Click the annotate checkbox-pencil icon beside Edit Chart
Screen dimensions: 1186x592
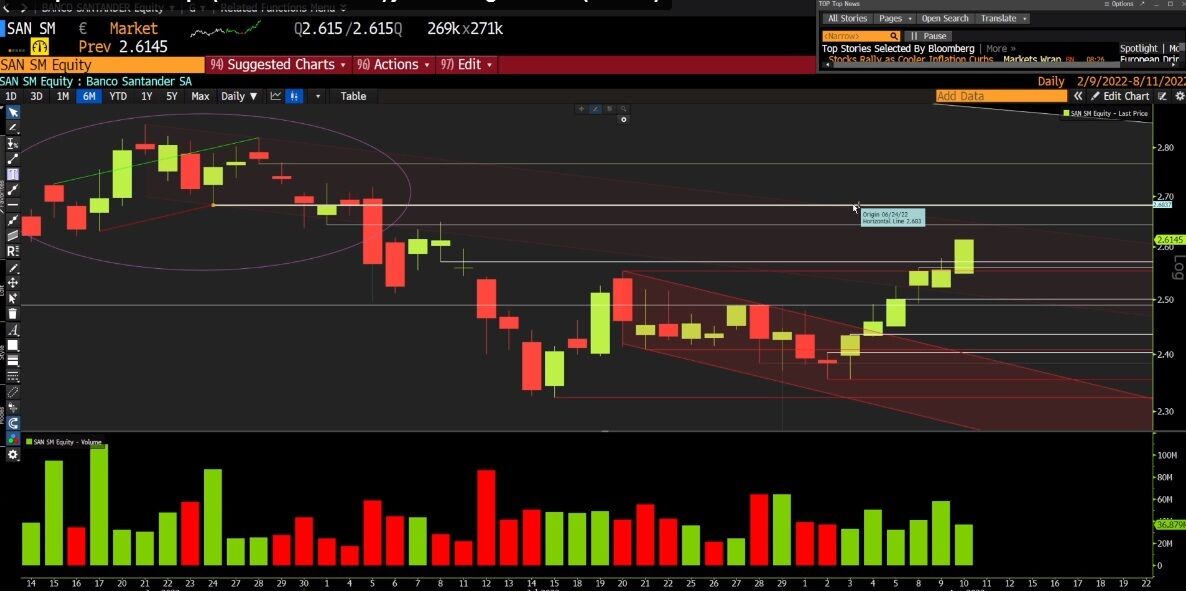pos(1163,96)
